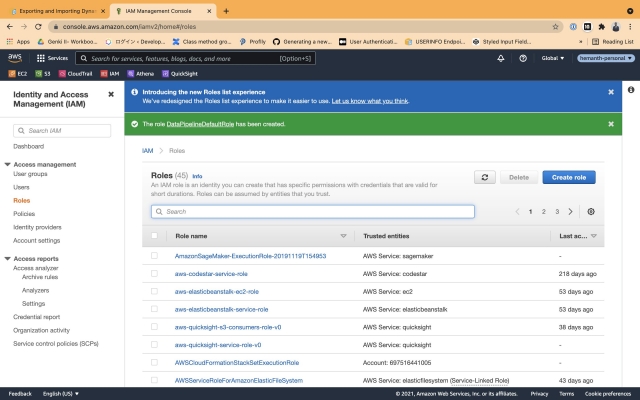The image size is (640, 400).
Task: Select AWSCloudFormationStackSetExecutionRole checkbox
Action: coord(154,362)
